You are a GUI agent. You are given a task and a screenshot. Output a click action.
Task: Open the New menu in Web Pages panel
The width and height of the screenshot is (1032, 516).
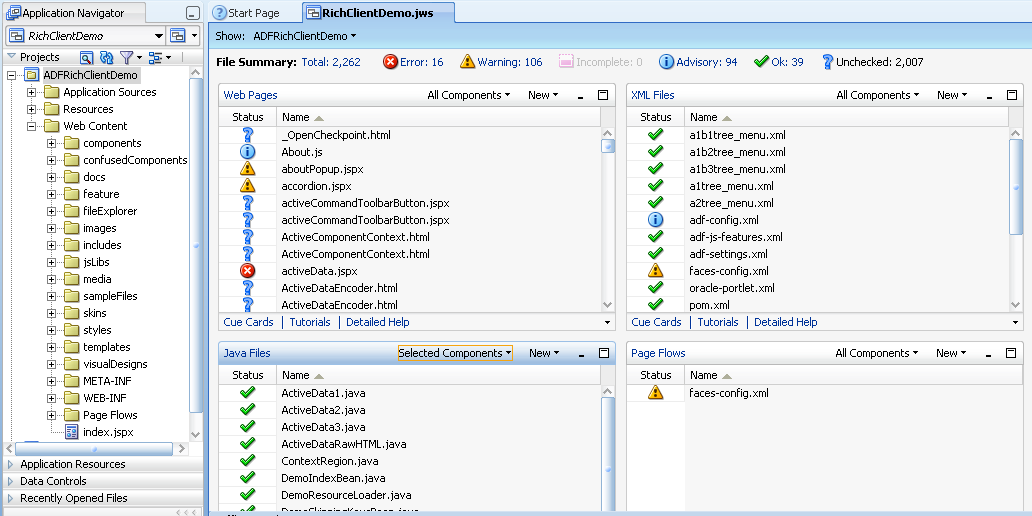tap(543, 95)
